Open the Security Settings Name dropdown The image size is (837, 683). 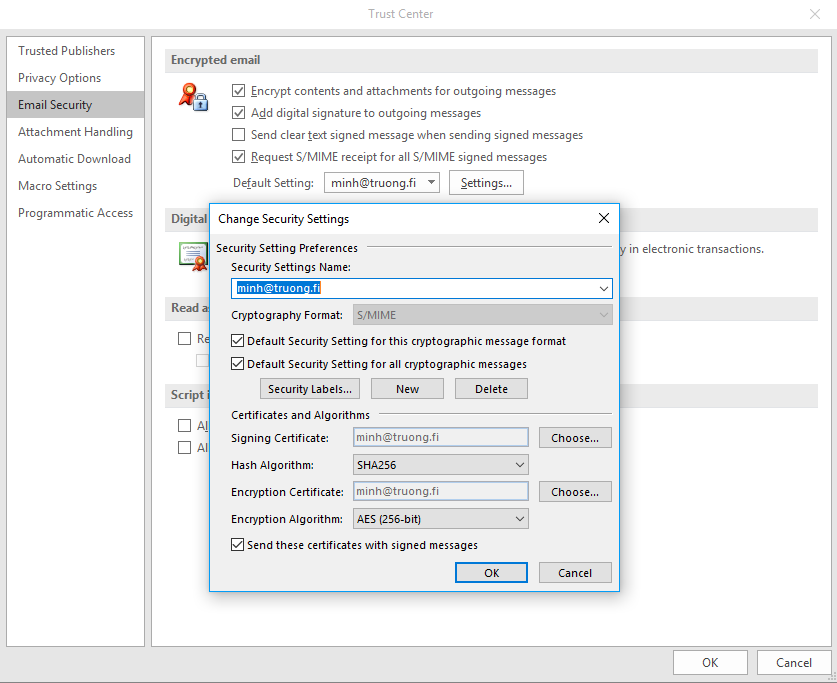[x=603, y=289]
